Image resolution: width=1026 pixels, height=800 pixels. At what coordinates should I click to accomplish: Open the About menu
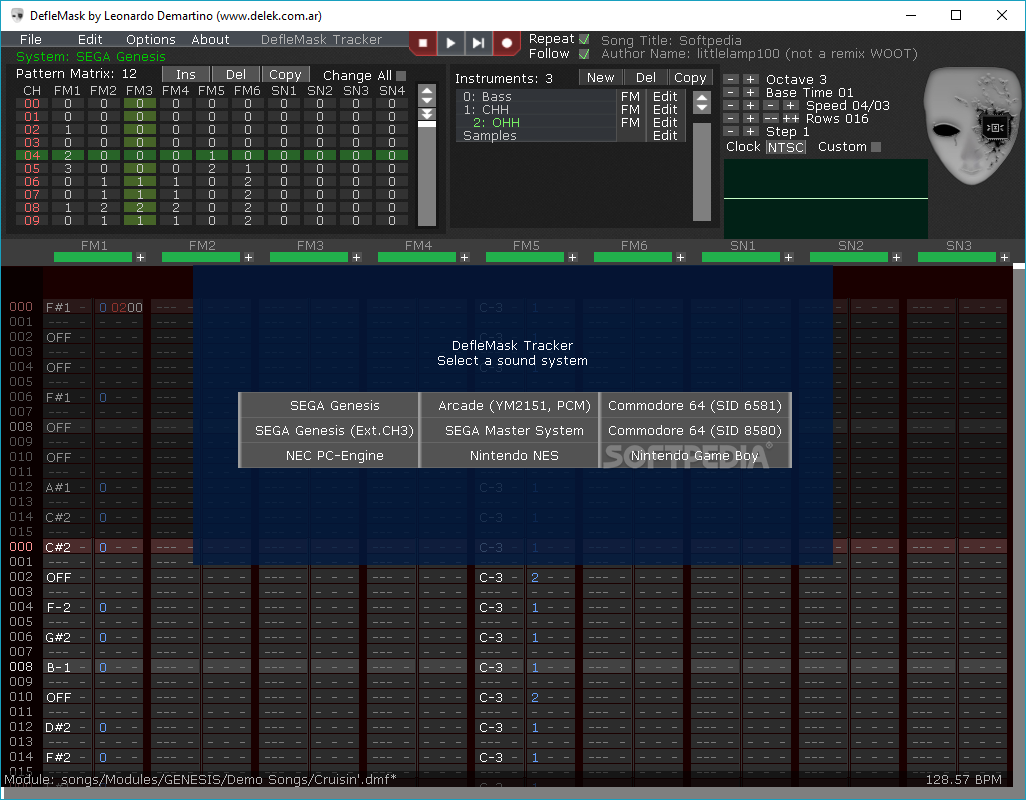210,39
